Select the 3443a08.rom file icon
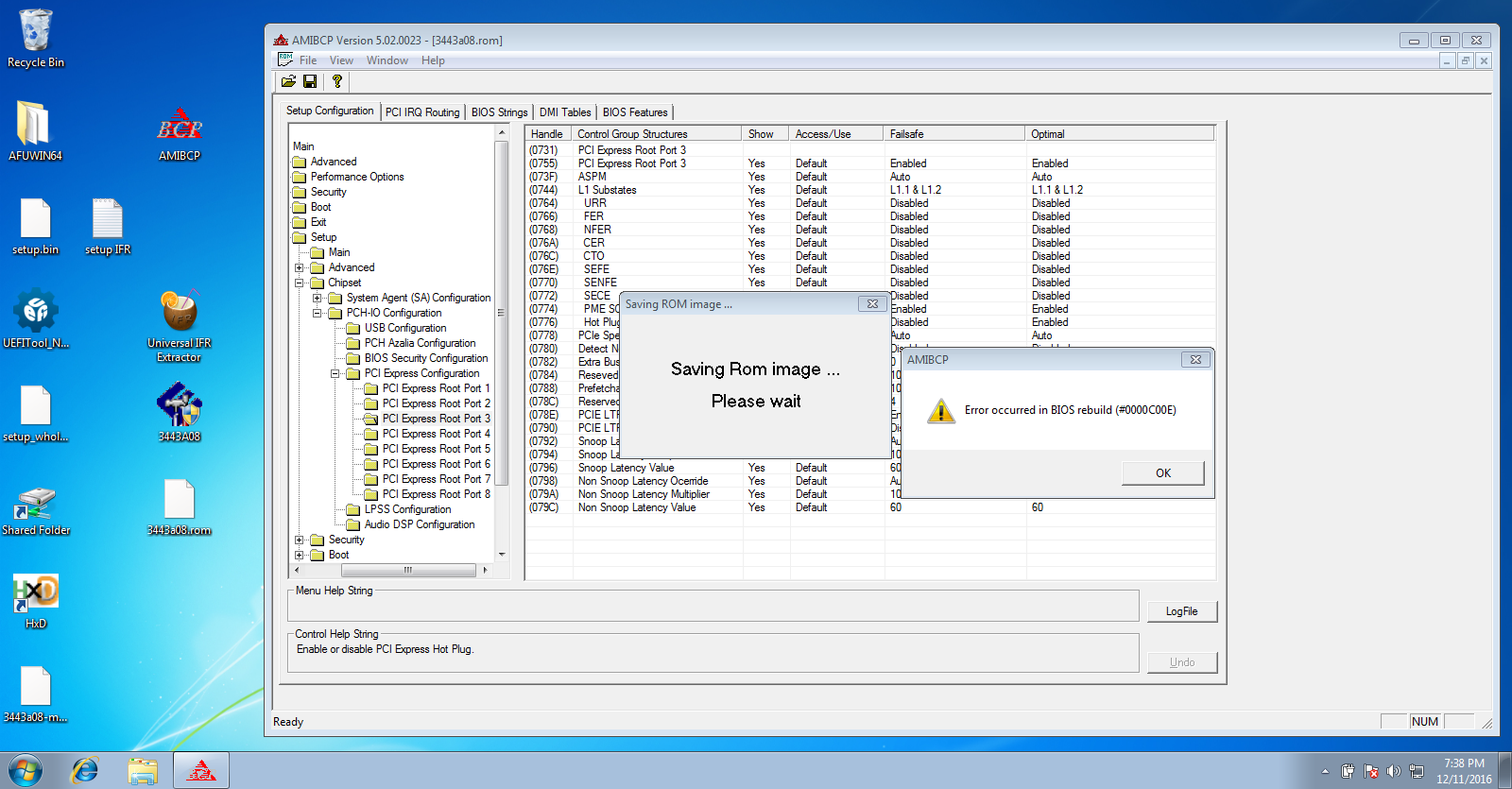This screenshot has width=1512, height=789. [180, 506]
